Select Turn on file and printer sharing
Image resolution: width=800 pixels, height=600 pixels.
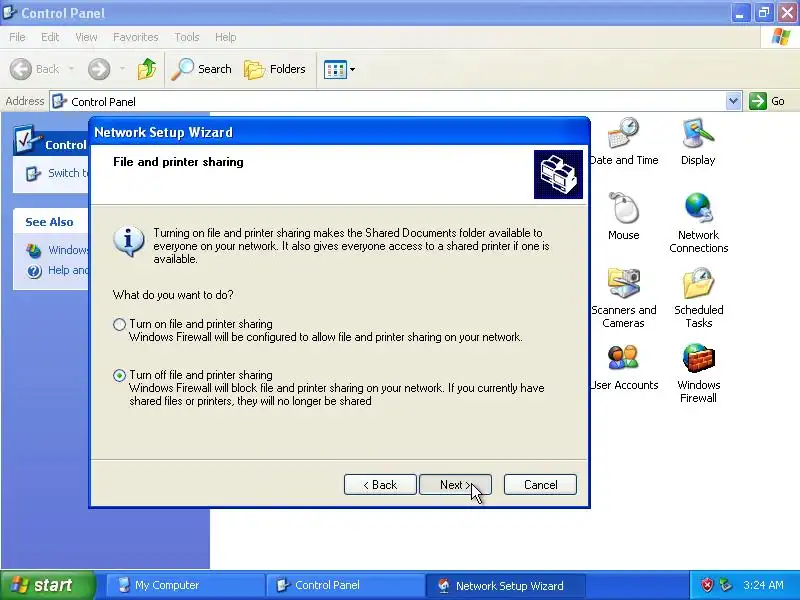119,324
